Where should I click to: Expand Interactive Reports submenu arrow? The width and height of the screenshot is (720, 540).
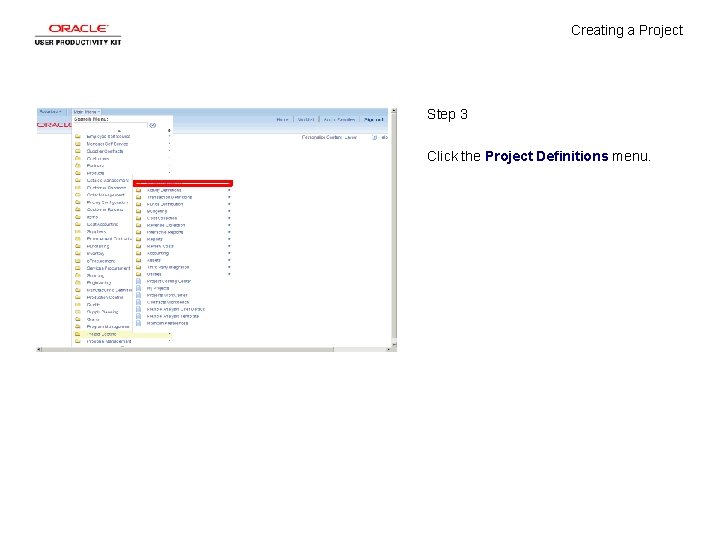(x=229, y=232)
